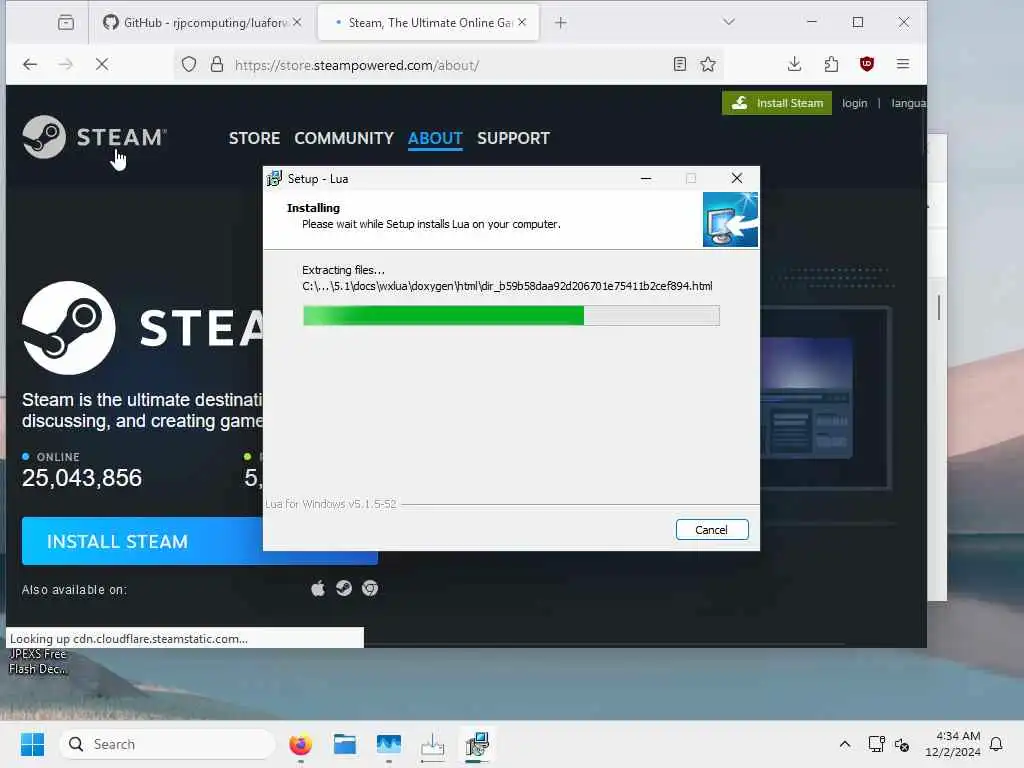Select the JPEXS Free Flash Decompiler desktop shortcut
The image size is (1024, 768).
(37, 661)
